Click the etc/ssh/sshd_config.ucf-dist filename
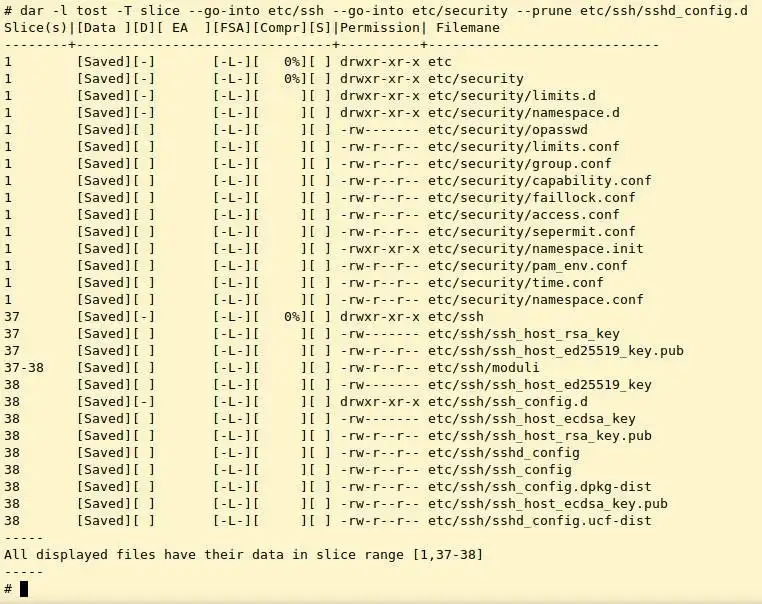 click(540, 521)
